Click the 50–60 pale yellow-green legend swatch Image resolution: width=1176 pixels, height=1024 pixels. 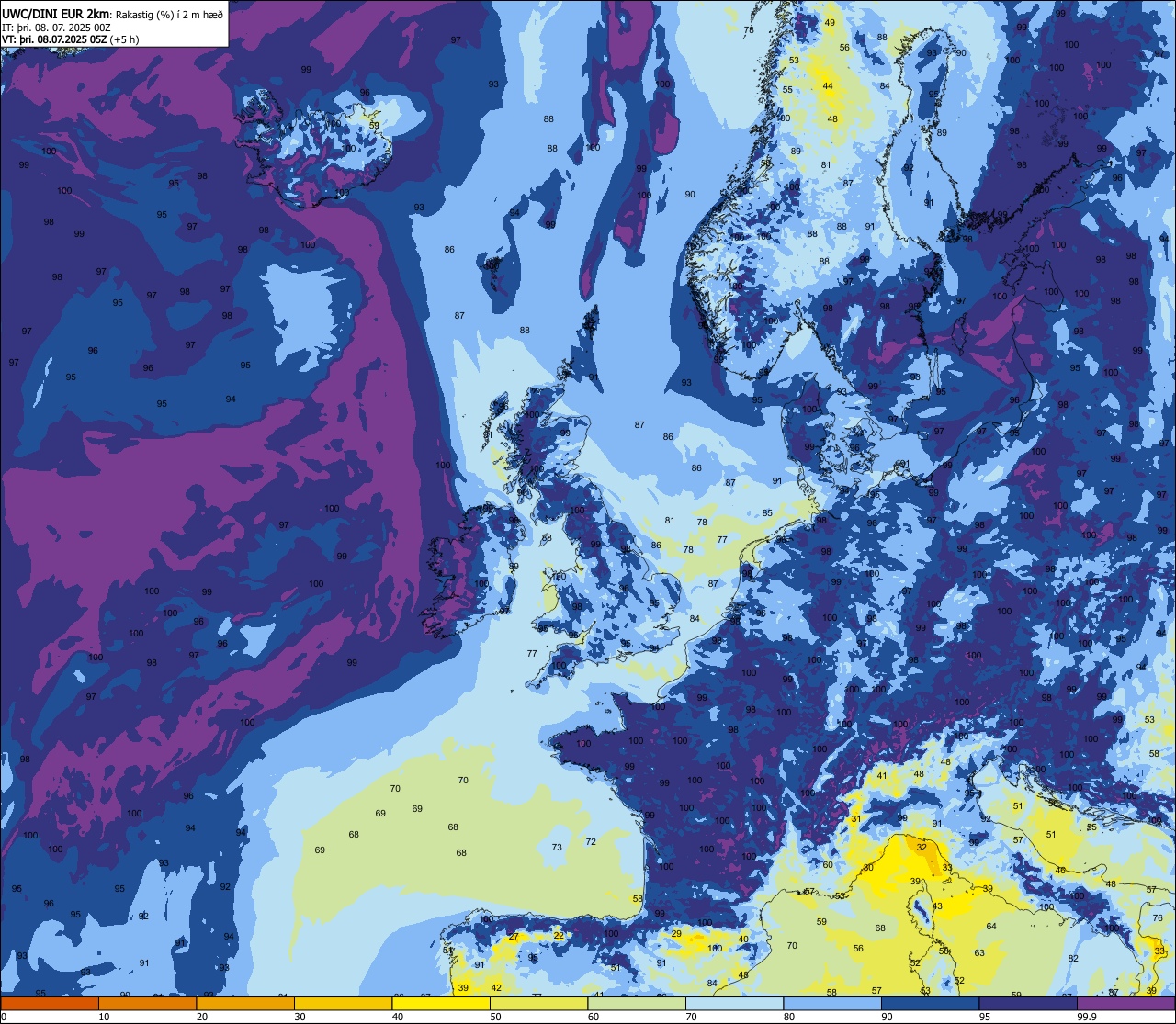tap(538, 1004)
